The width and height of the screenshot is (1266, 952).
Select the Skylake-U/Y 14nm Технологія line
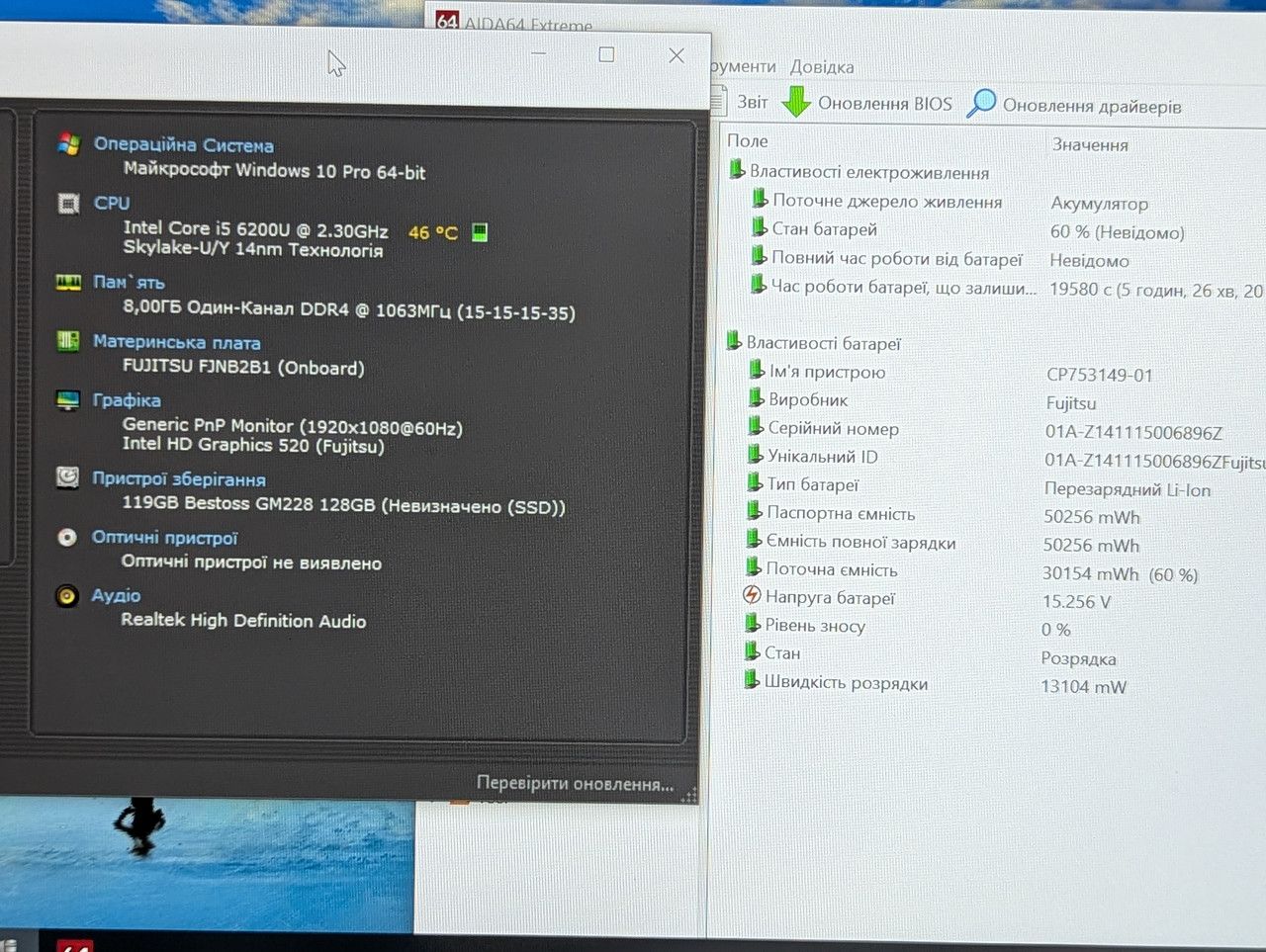[252, 249]
